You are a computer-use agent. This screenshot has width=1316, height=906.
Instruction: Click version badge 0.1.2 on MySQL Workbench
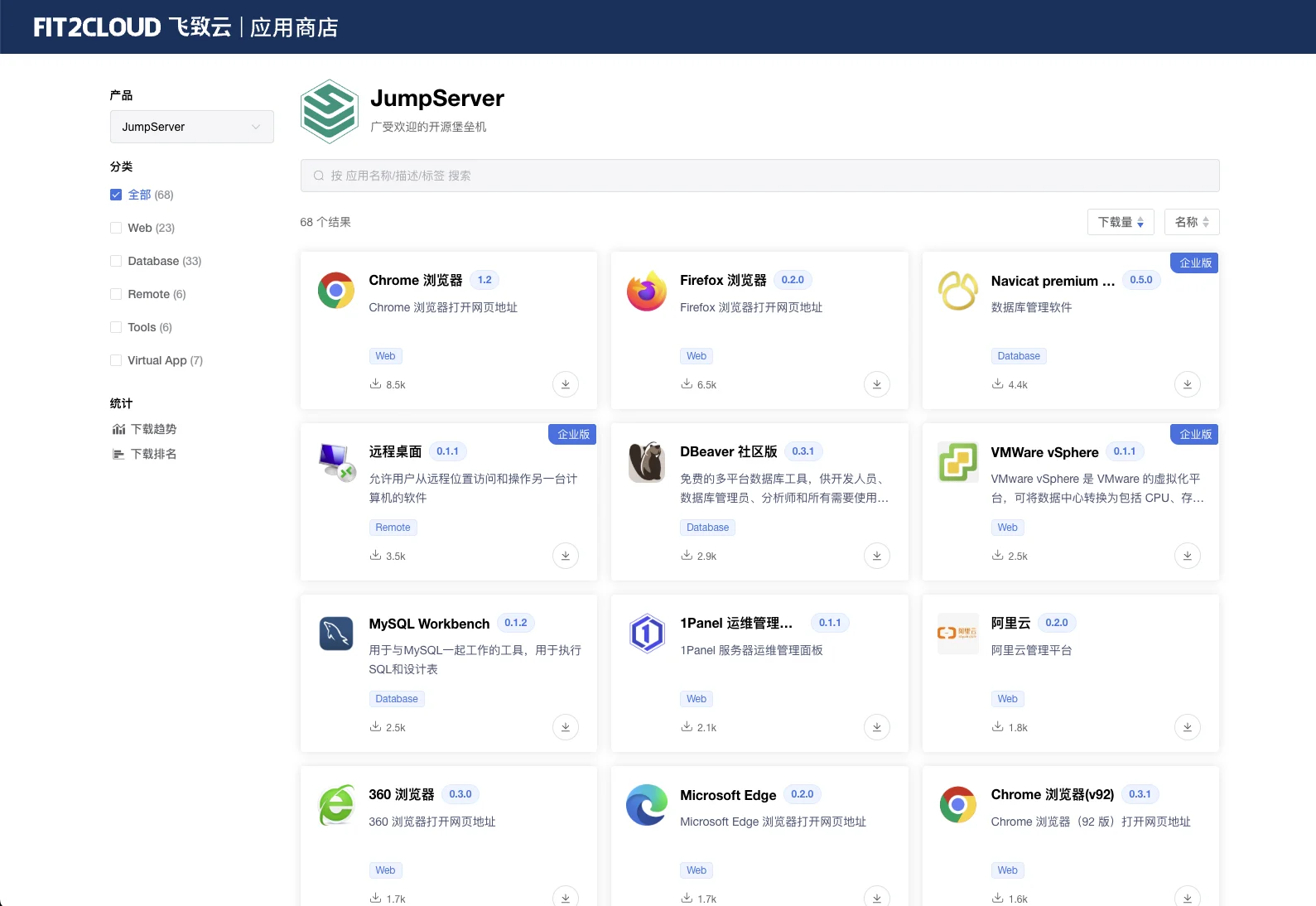click(x=516, y=623)
